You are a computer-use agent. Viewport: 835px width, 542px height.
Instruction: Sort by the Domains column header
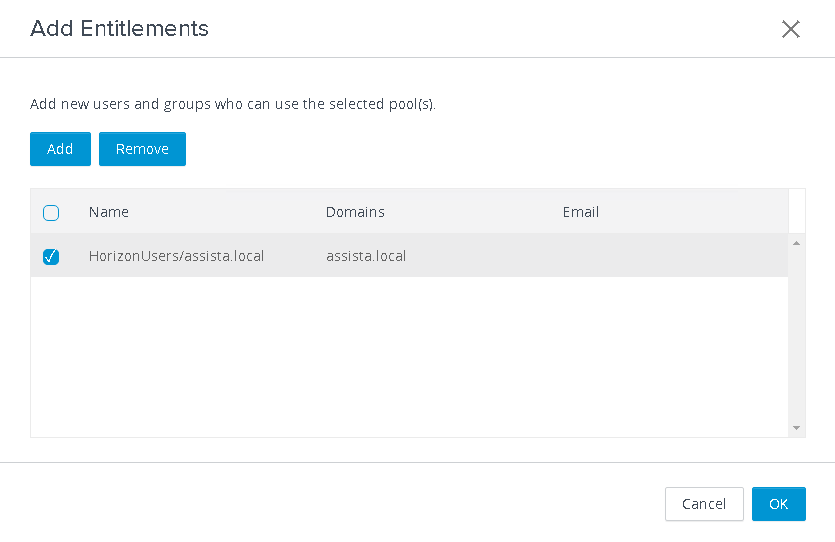pyautogui.click(x=355, y=212)
